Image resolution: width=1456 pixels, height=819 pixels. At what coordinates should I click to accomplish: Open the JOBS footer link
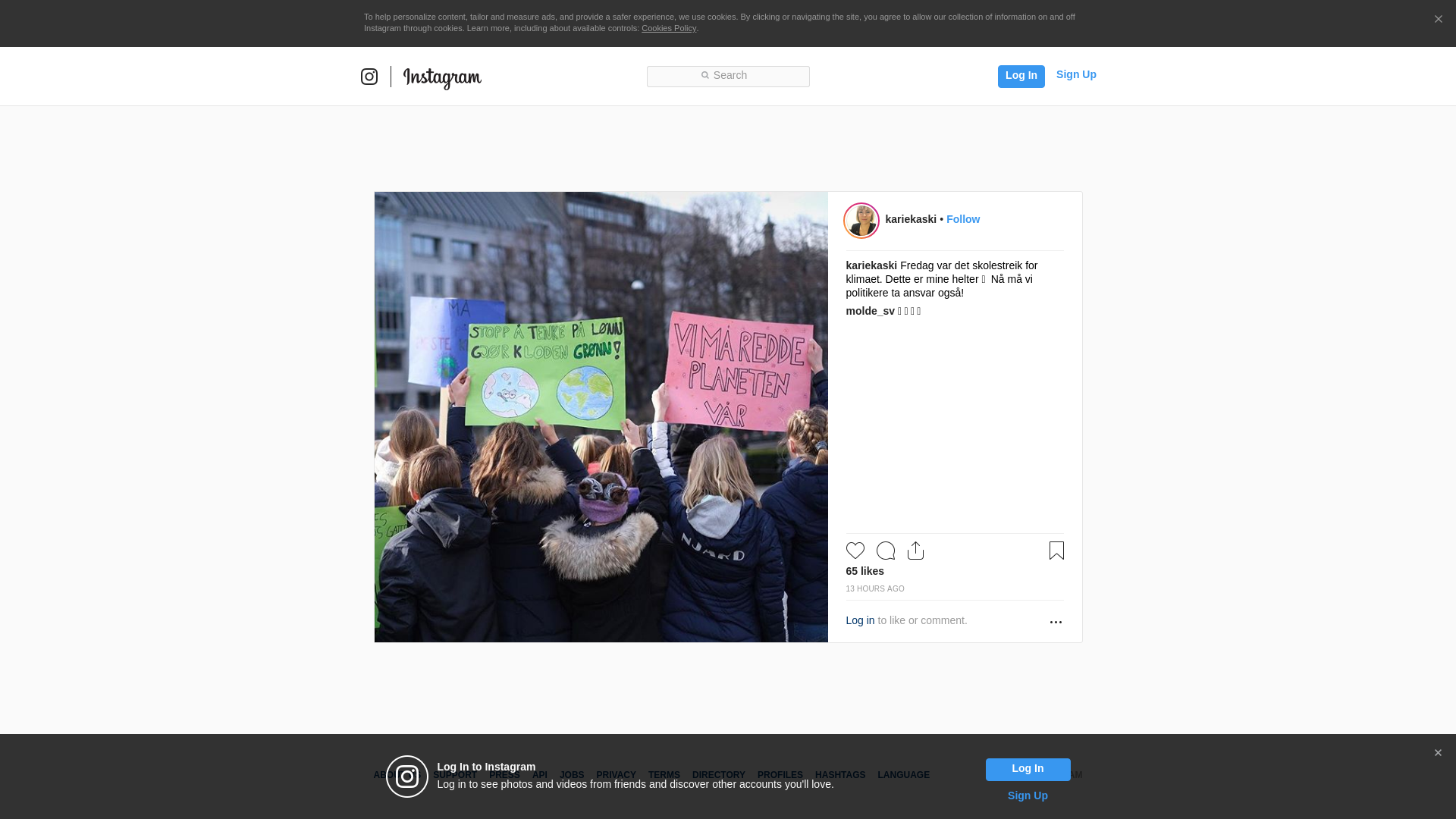572,775
